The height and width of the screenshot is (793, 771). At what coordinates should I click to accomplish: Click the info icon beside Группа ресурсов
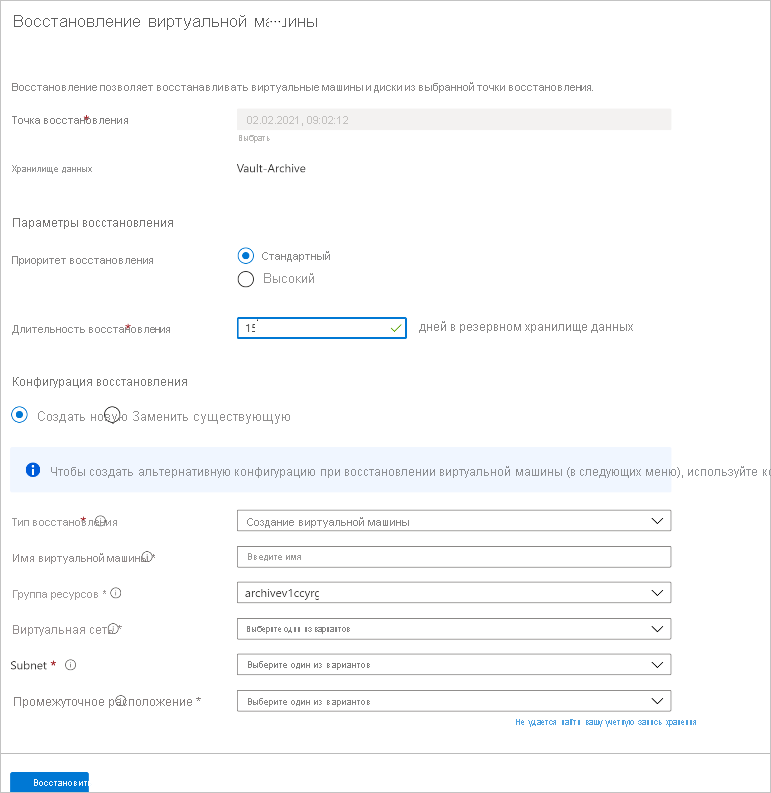pyautogui.click(x=116, y=593)
